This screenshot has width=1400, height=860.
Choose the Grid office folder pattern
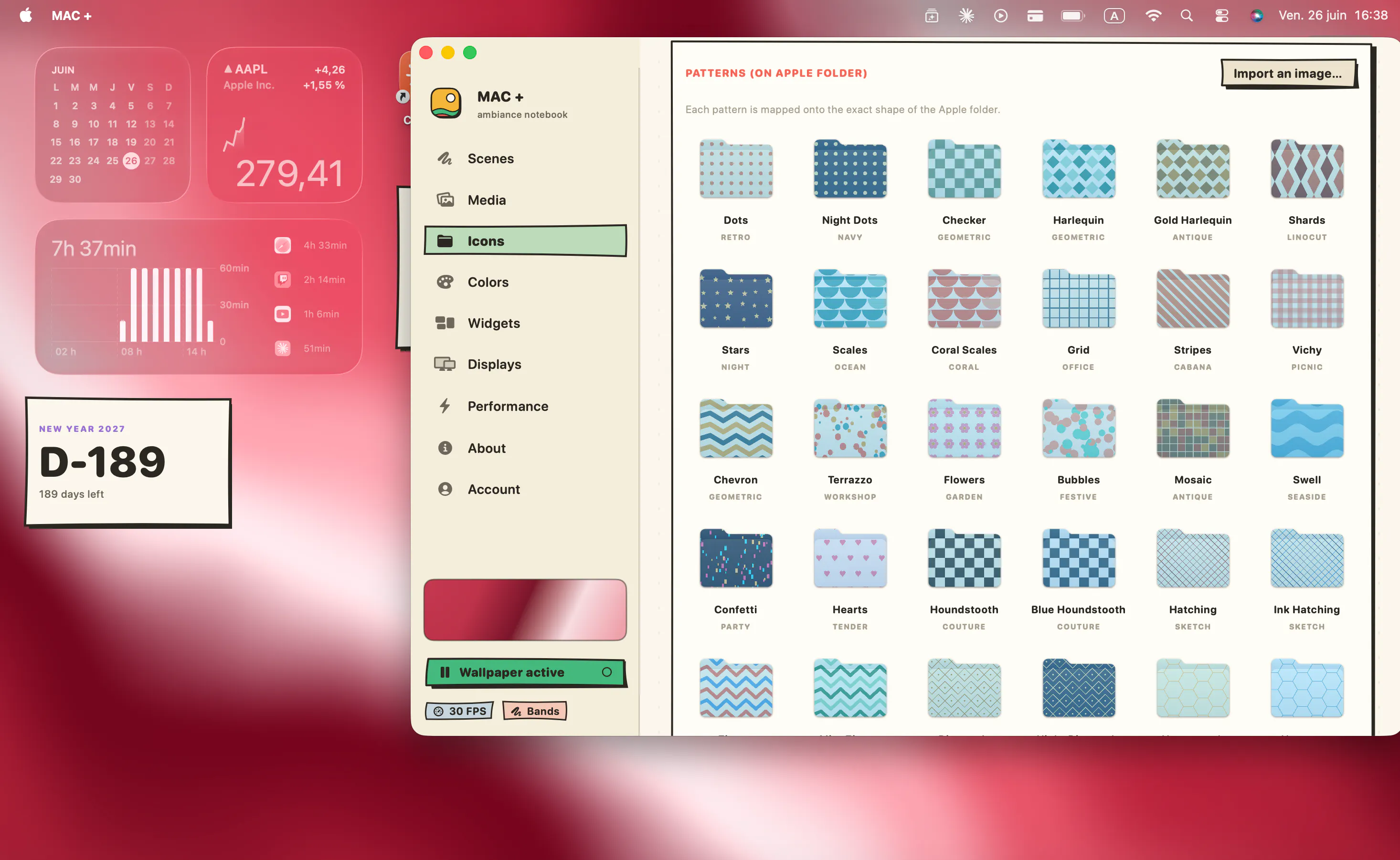coord(1079,299)
